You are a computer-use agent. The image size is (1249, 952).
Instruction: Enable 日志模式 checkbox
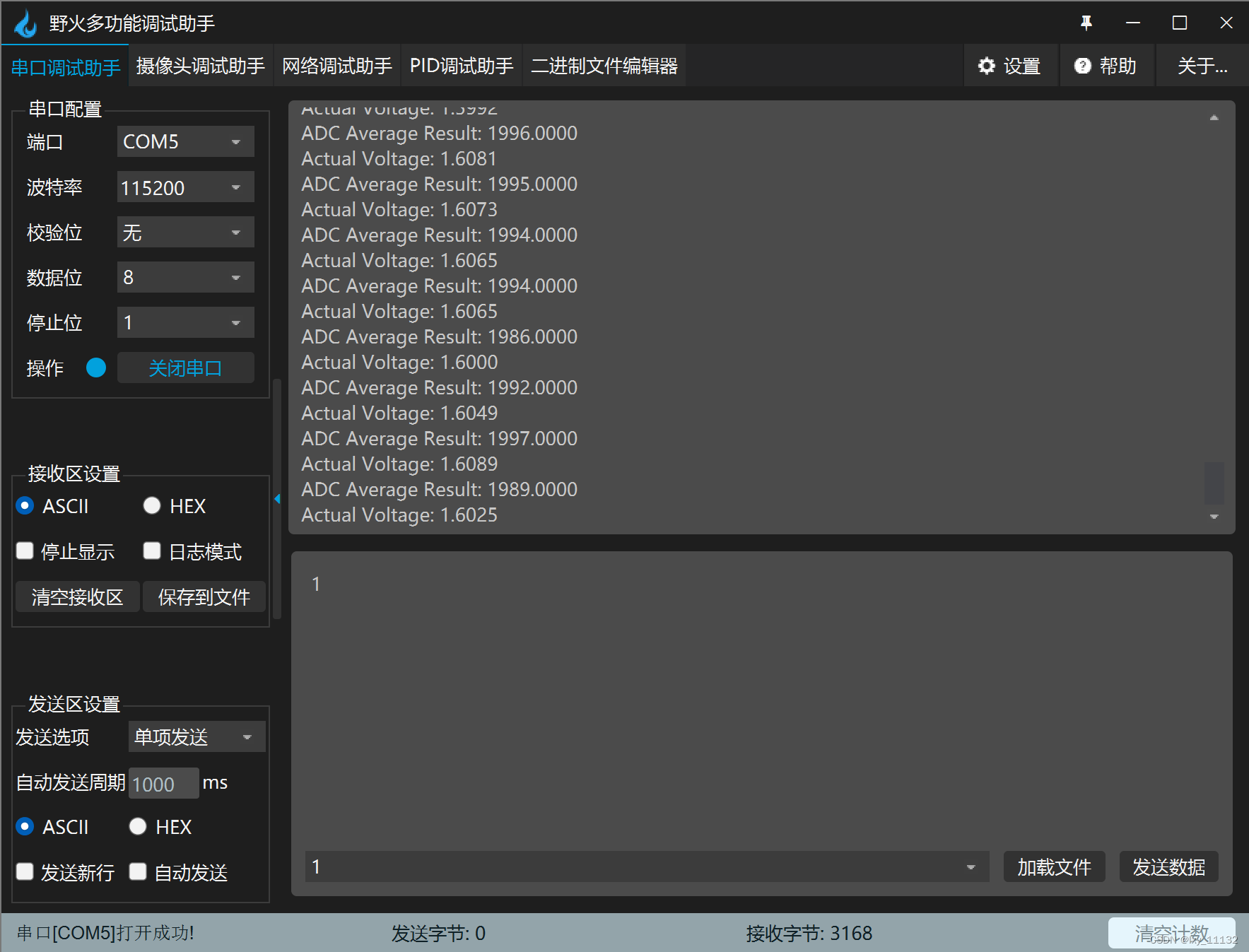coord(152,551)
